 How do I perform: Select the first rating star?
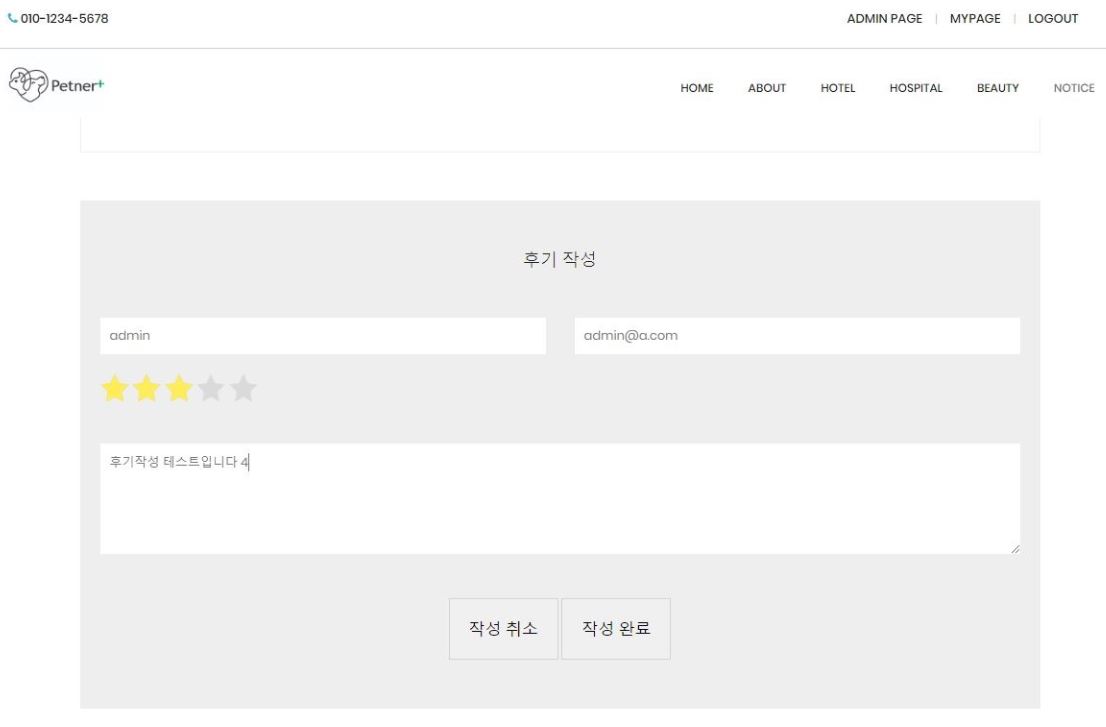tap(115, 389)
